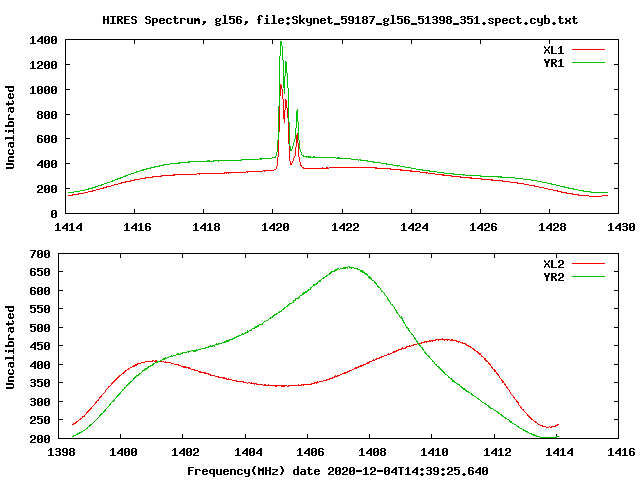
Task: Click the XL2 legend label
Action: click(x=553, y=264)
